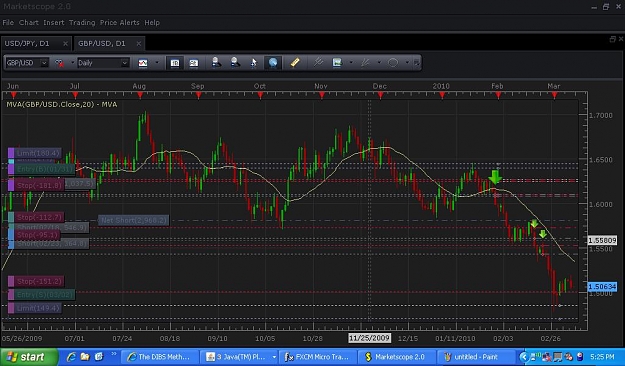Image resolution: width=625 pixels, height=366 pixels.
Task: Open the Daily timeframe dropdown
Action: pos(125,63)
